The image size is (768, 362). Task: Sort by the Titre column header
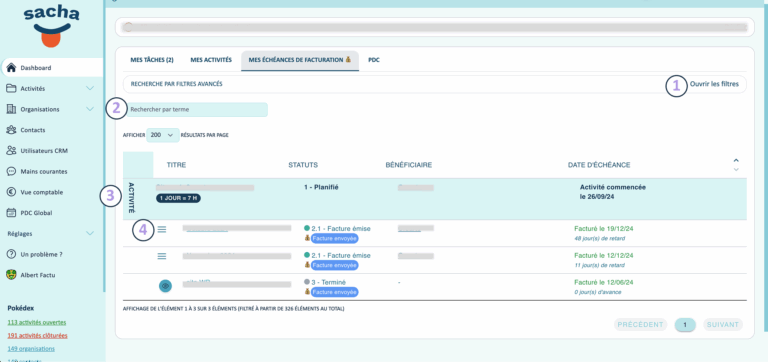click(176, 165)
